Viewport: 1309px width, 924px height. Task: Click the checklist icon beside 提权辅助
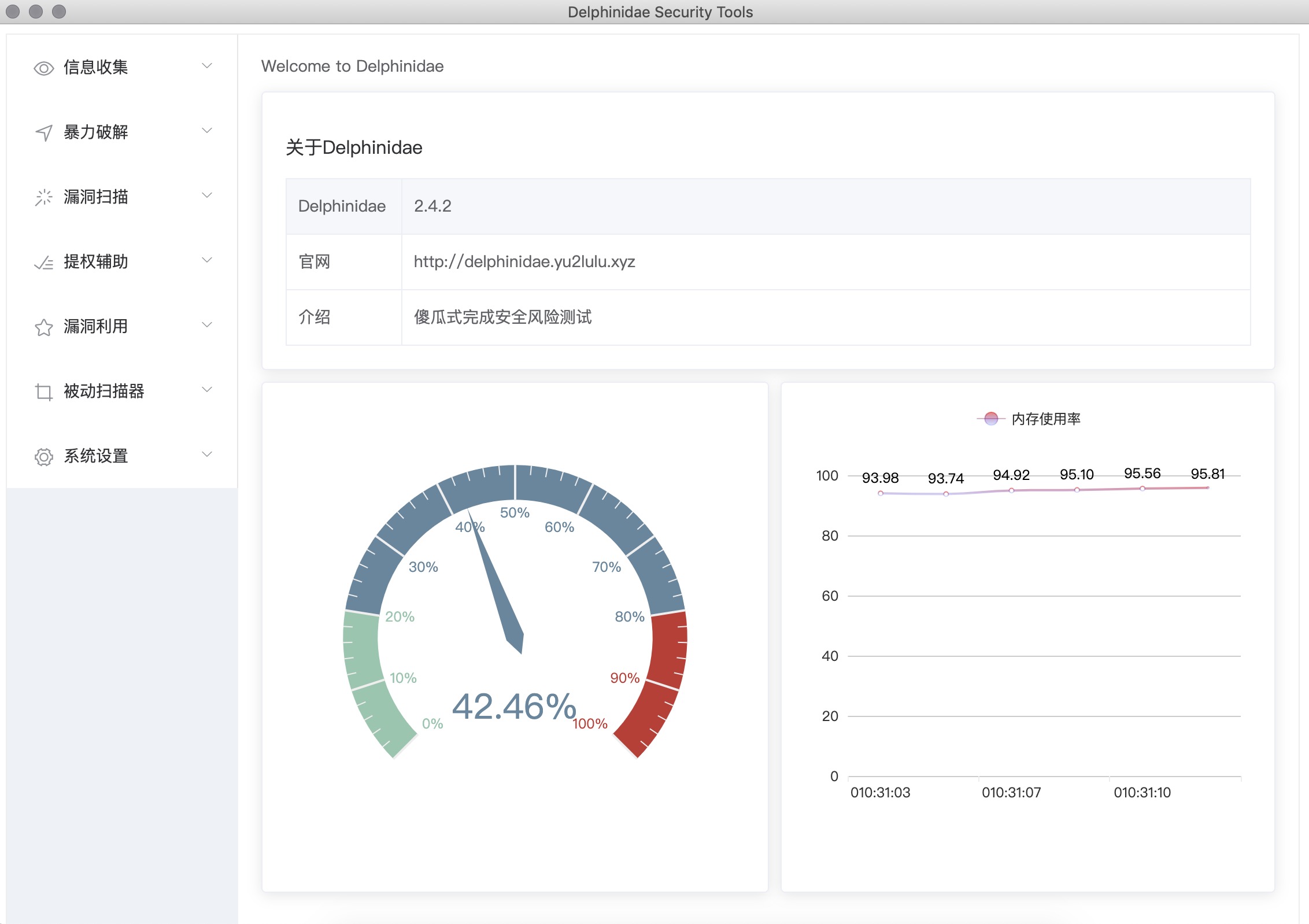pyautogui.click(x=44, y=263)
